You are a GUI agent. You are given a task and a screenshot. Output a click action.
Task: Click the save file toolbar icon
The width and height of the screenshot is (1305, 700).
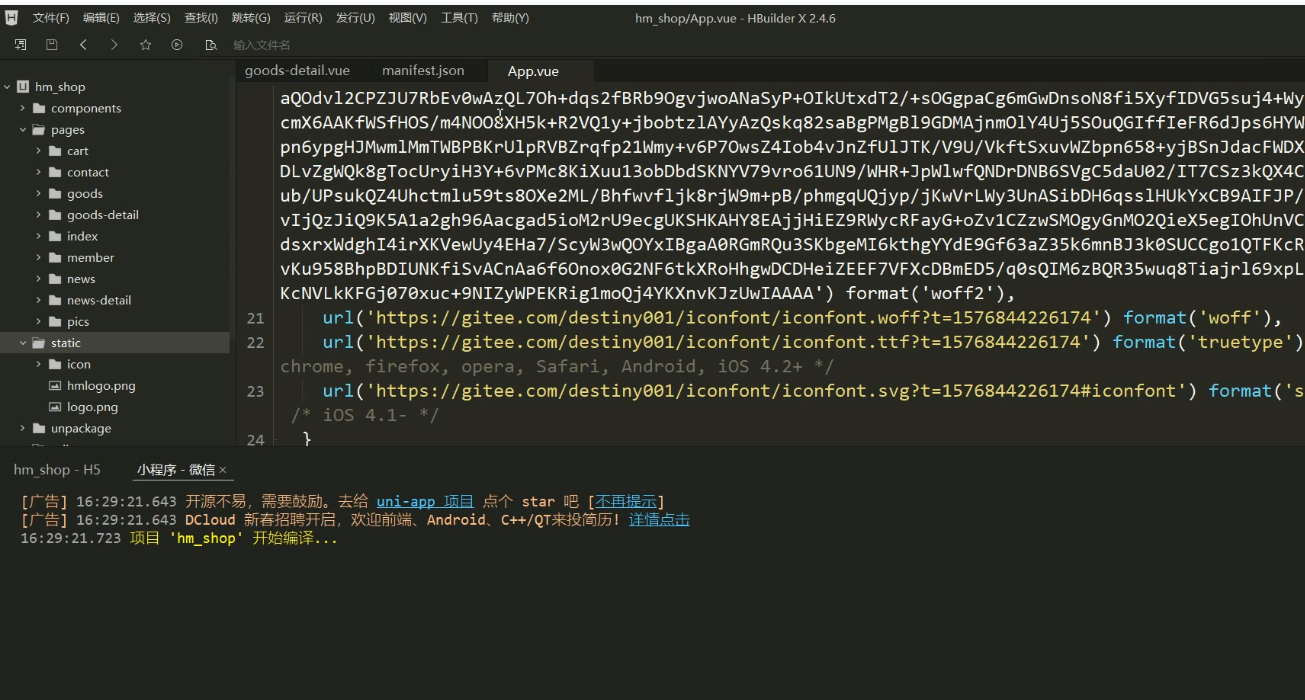click(52, 45)
